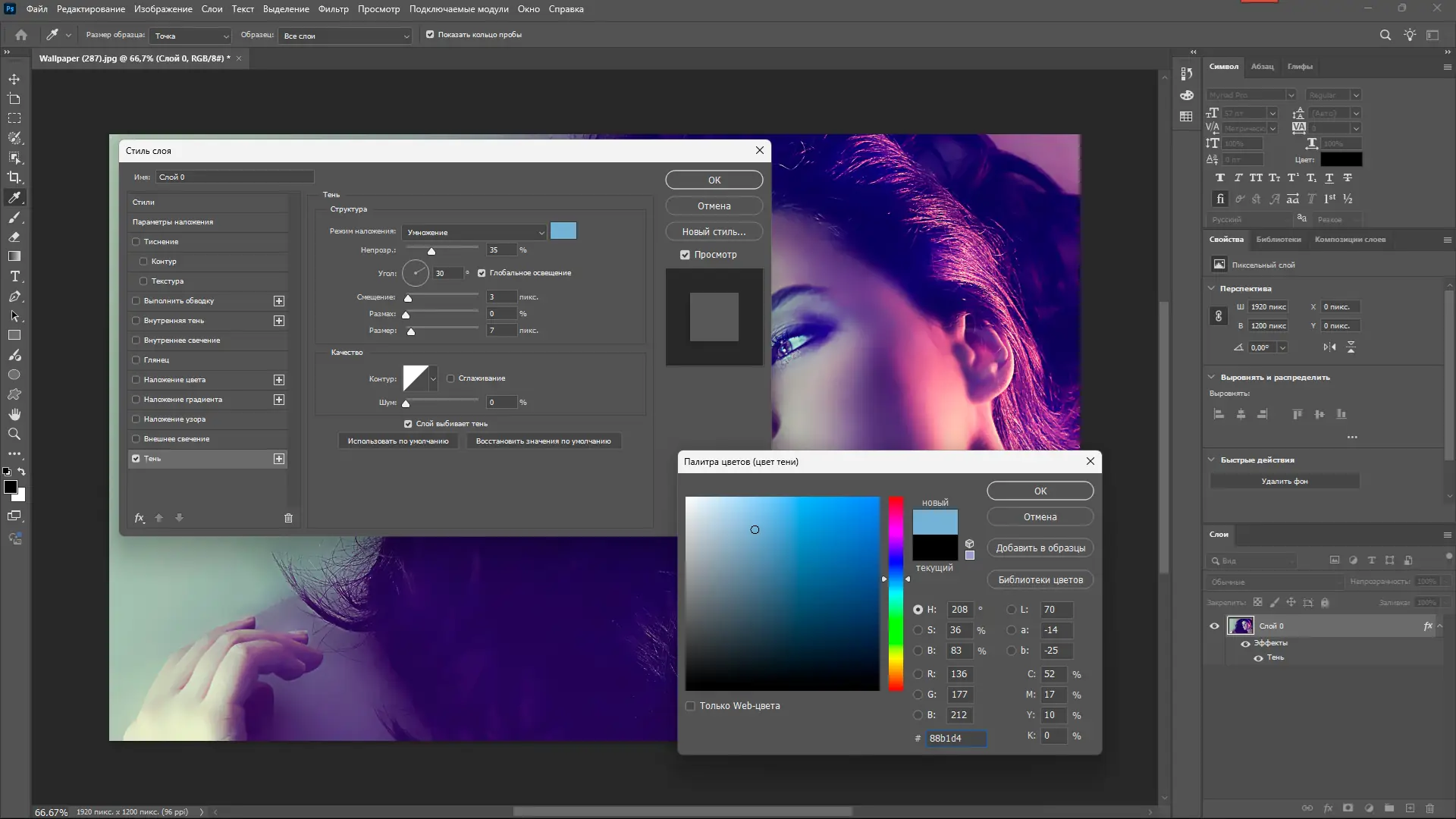Open the Размер образца dropdown

pos(191,36)
